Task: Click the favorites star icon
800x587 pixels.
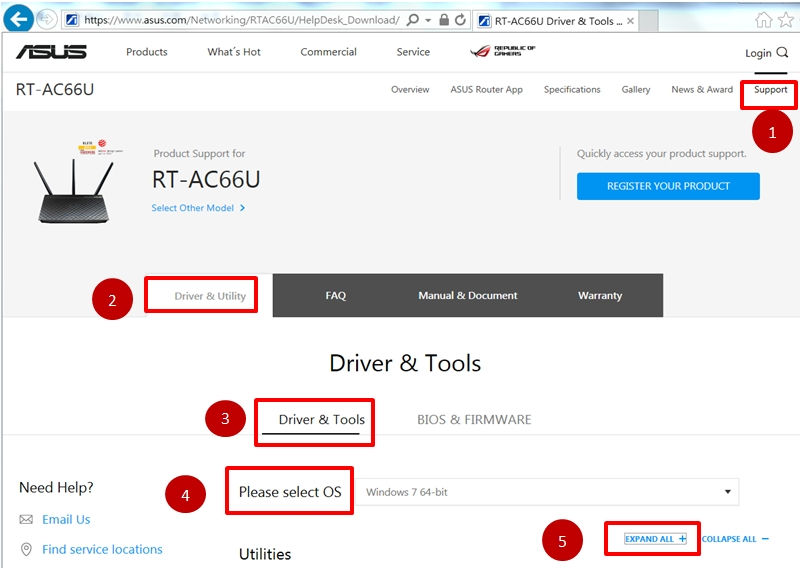Action: coord(786,20)
